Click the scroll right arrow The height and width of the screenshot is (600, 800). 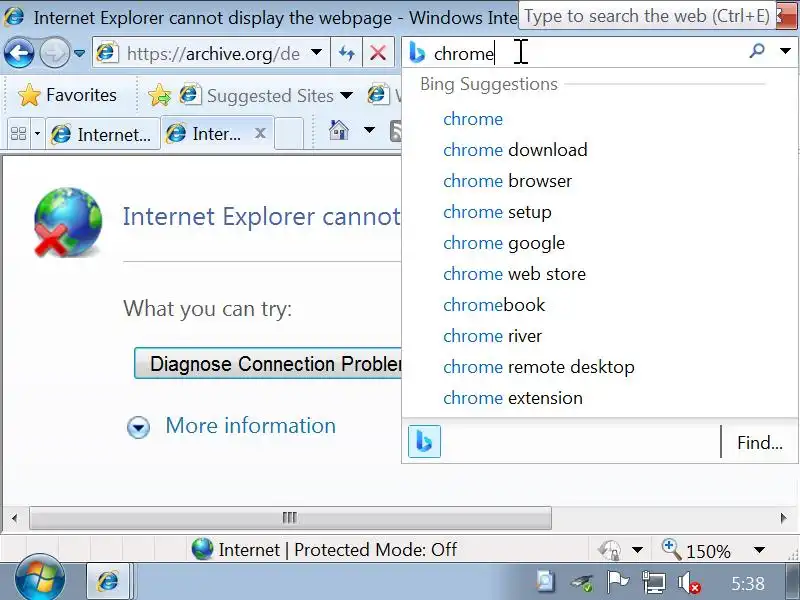click(783, 518)
